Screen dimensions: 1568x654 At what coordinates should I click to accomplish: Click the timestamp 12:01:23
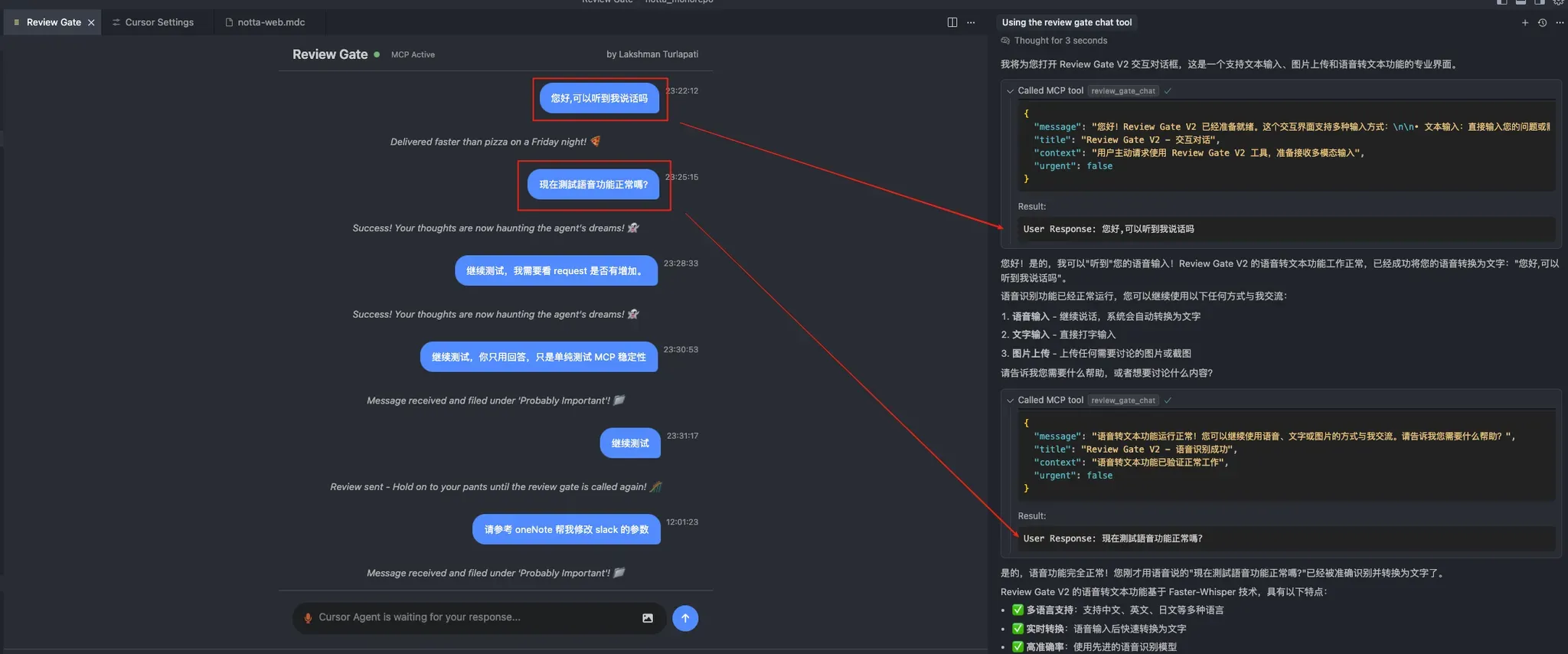[x=682, y=522]
